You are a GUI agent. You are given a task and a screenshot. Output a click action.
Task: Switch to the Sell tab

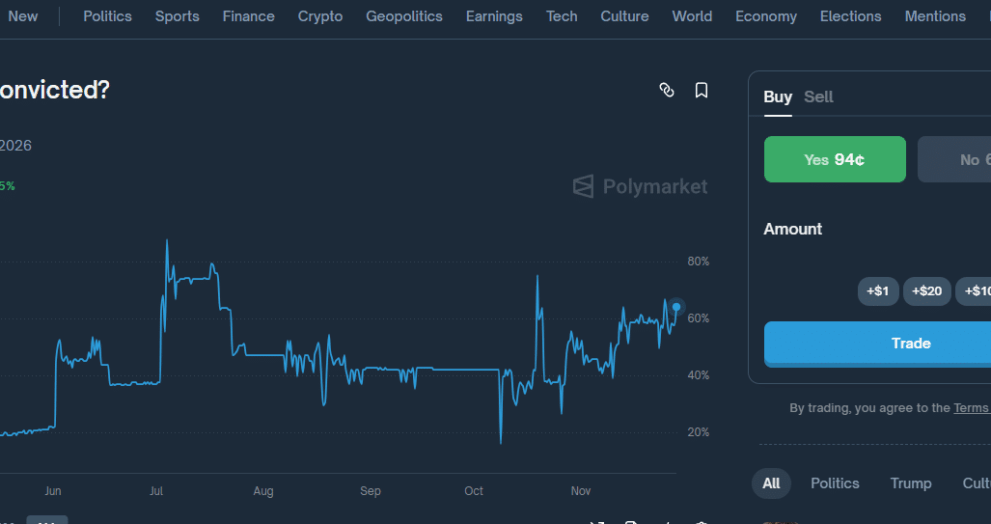[818, 97]
